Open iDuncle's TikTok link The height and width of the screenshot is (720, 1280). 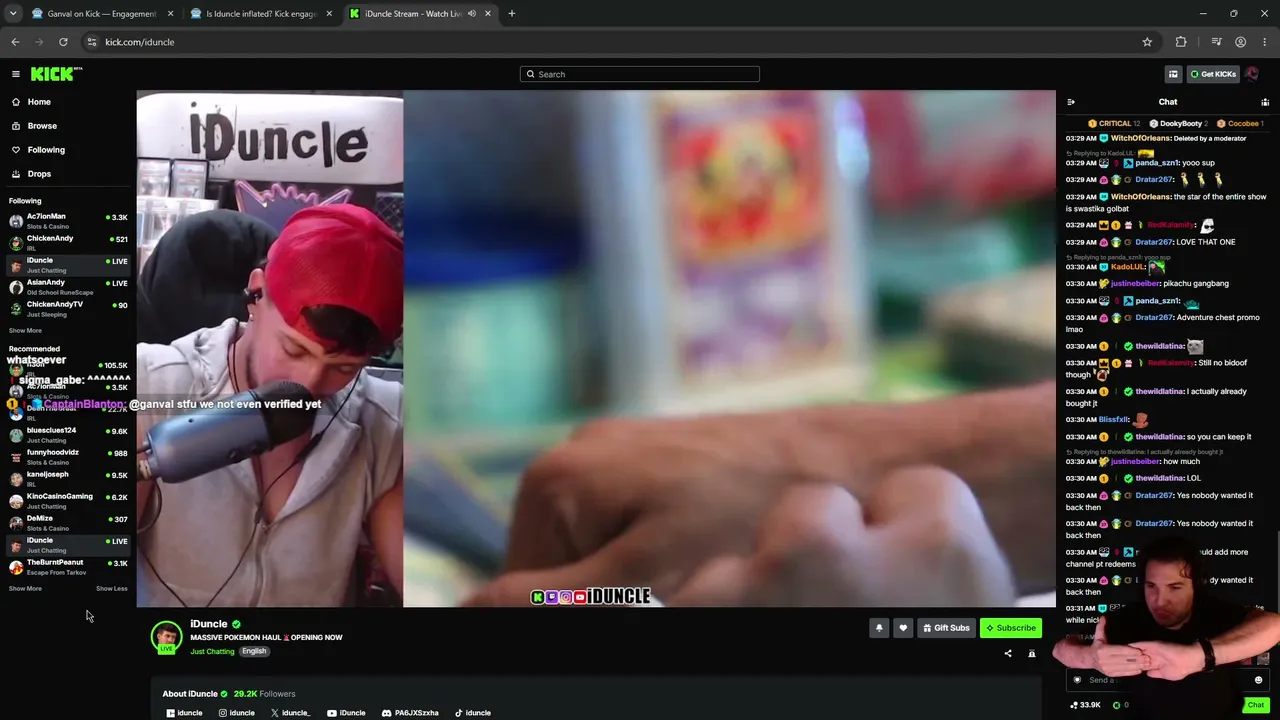pyautogui.click(x=473, y=713)
